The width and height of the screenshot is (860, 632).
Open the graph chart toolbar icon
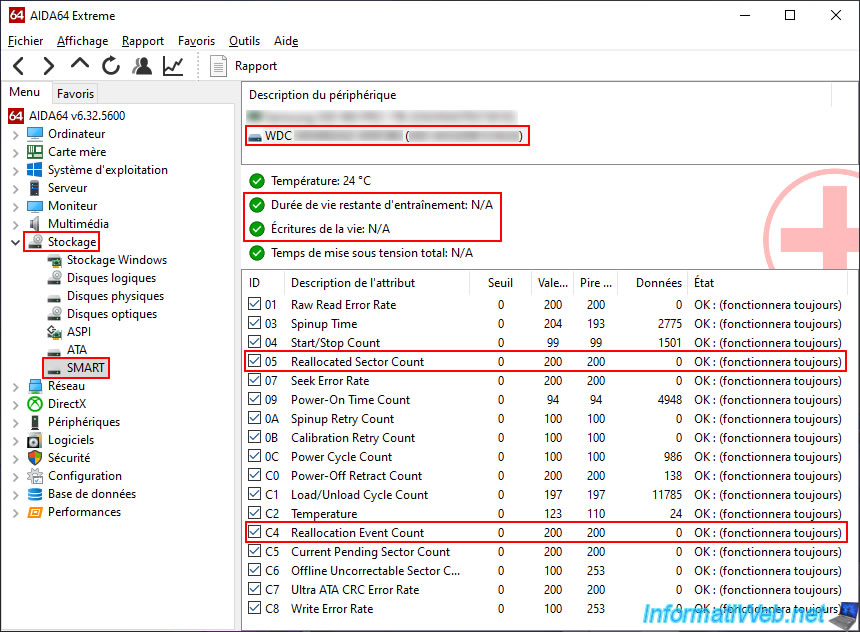coord(173,66)
